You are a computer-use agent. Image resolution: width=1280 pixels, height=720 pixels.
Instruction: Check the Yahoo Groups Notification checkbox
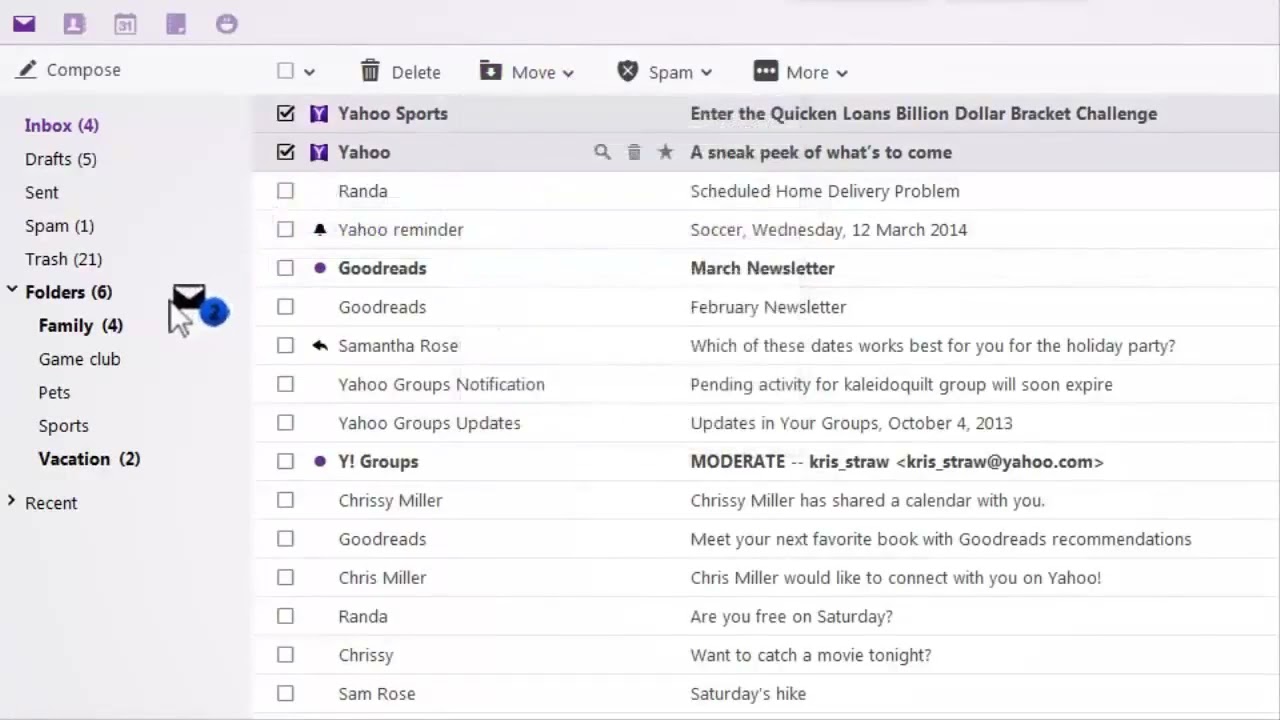click(x=286, y=384)
